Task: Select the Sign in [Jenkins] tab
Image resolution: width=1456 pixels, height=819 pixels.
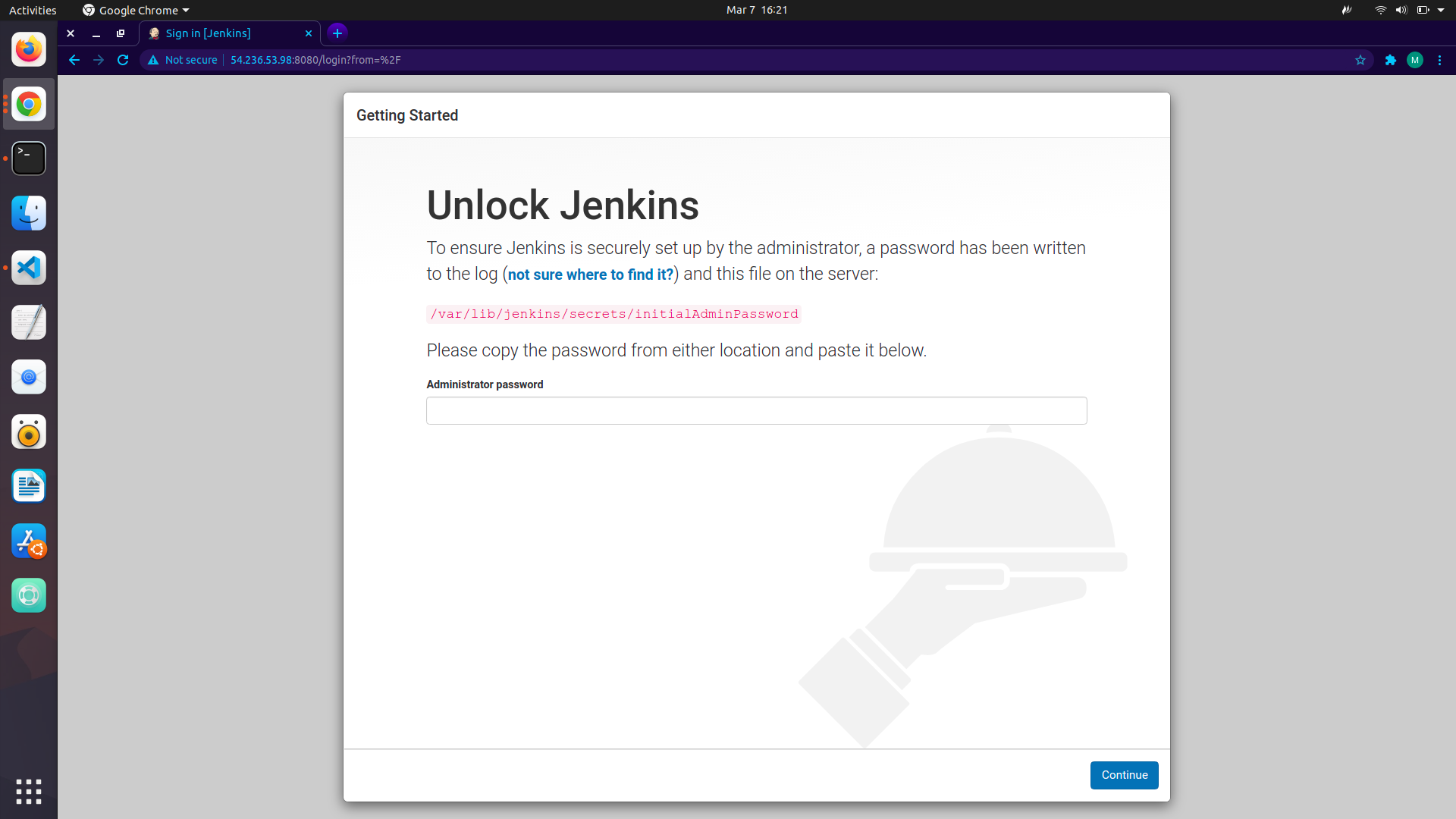Action: point(230,33)
